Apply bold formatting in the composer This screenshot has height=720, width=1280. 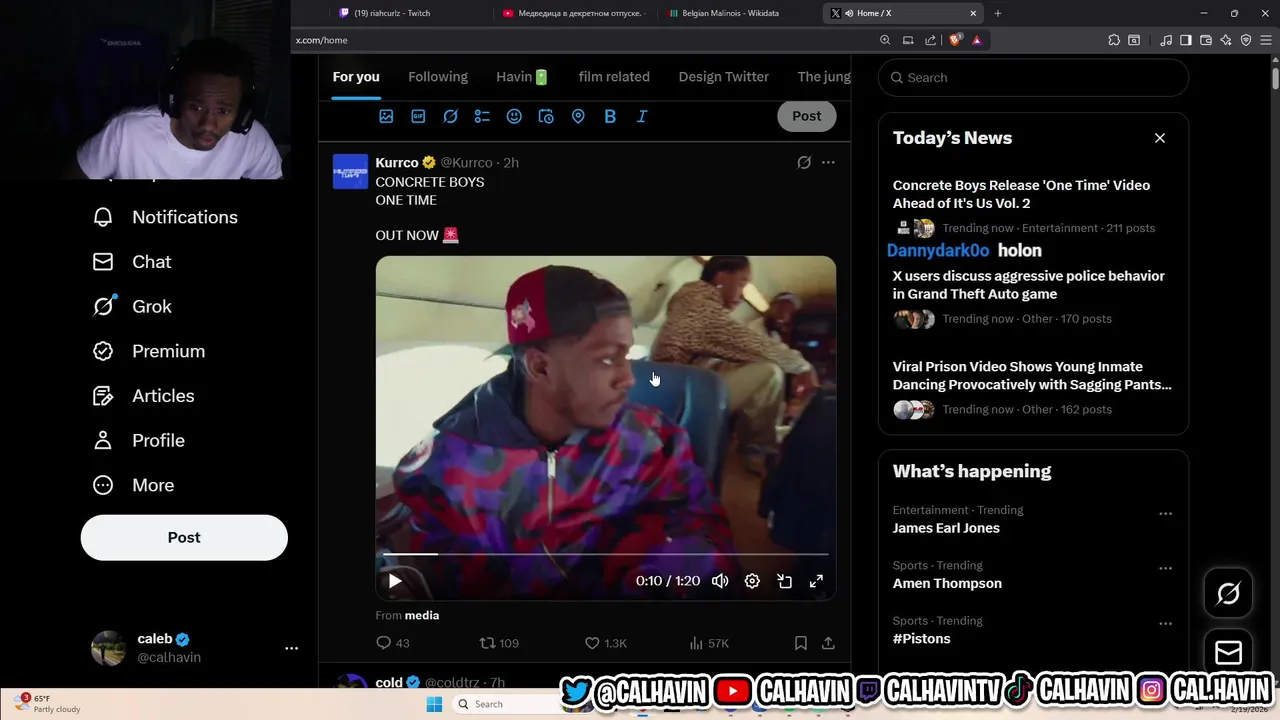pos(610,116)
